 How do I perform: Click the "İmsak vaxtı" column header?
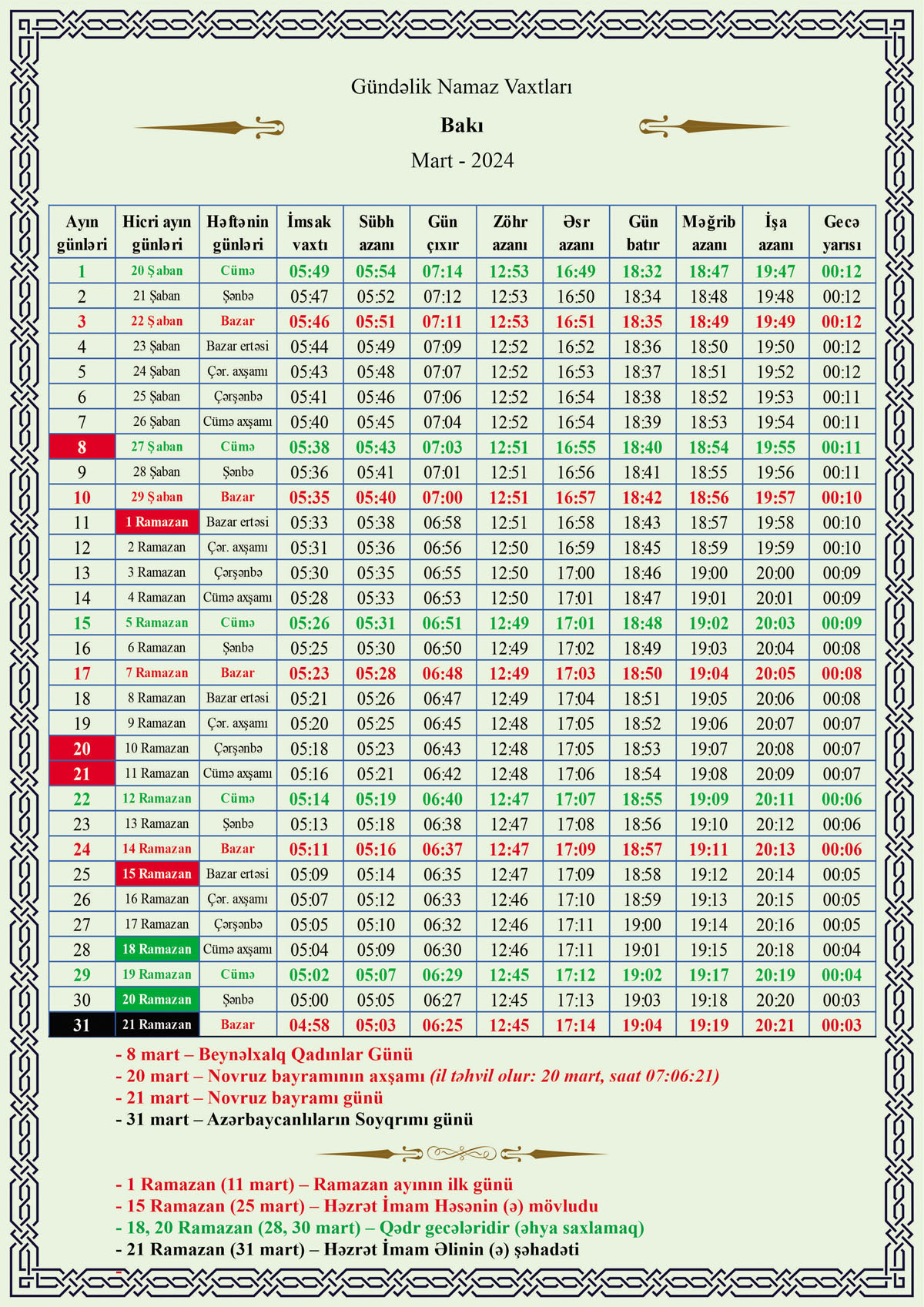(x=310, y=233)
